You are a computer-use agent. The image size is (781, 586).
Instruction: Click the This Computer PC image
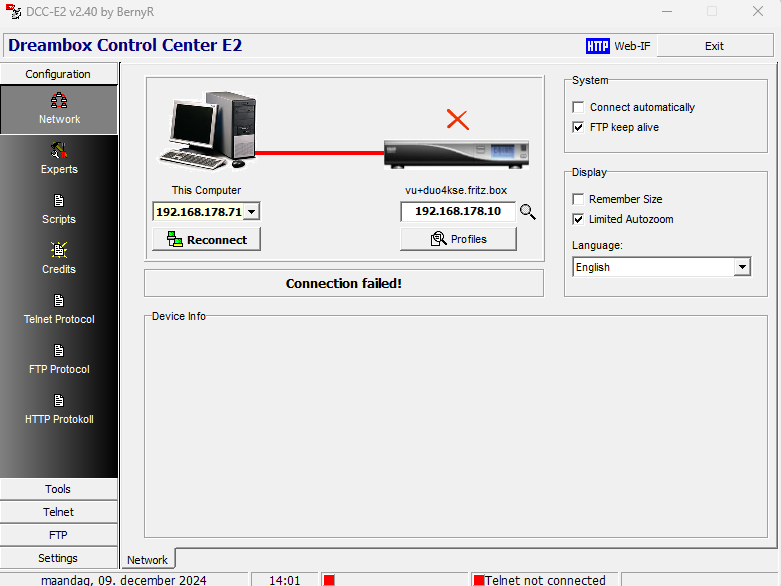pyautogui.click(x=207, y=130)
